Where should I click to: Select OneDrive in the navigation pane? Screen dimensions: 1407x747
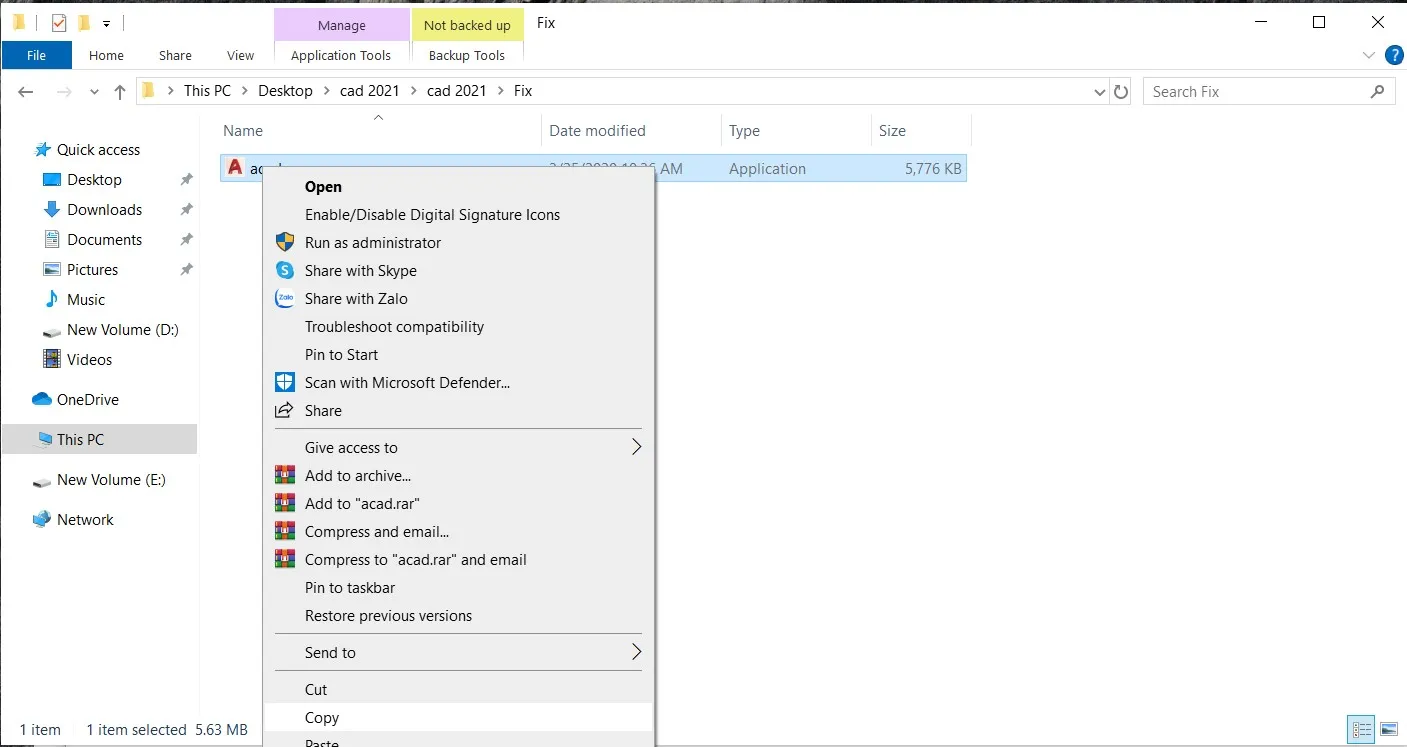pos(86,399)
